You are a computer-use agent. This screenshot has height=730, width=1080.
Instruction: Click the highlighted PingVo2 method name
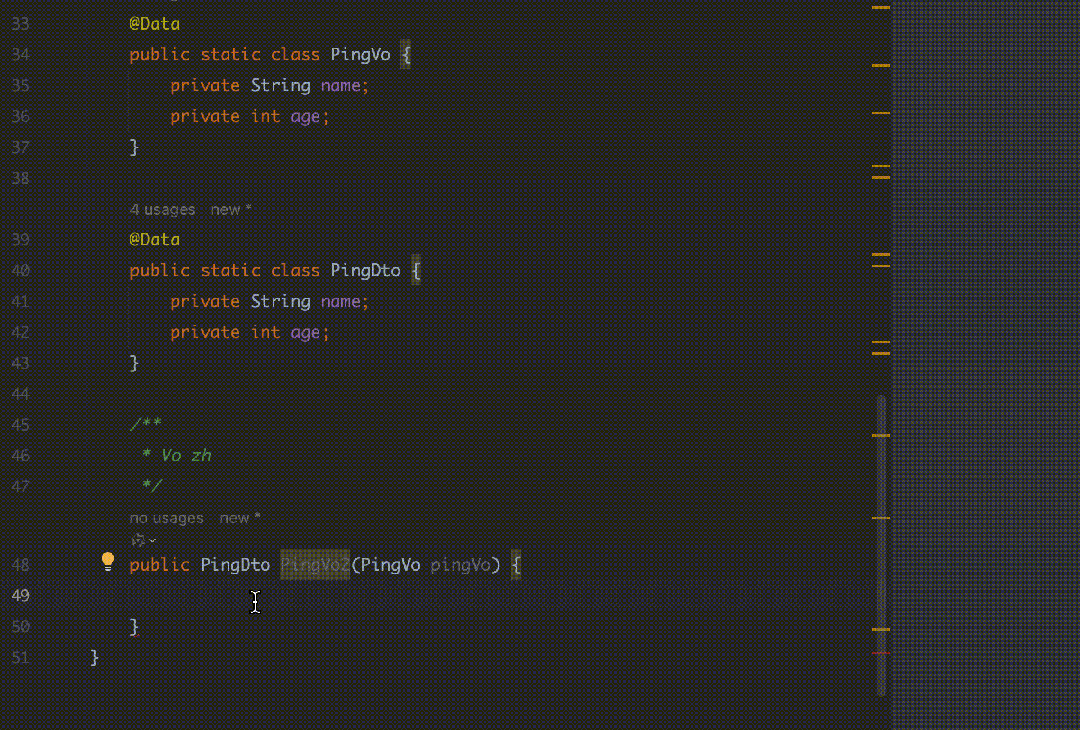315,565
